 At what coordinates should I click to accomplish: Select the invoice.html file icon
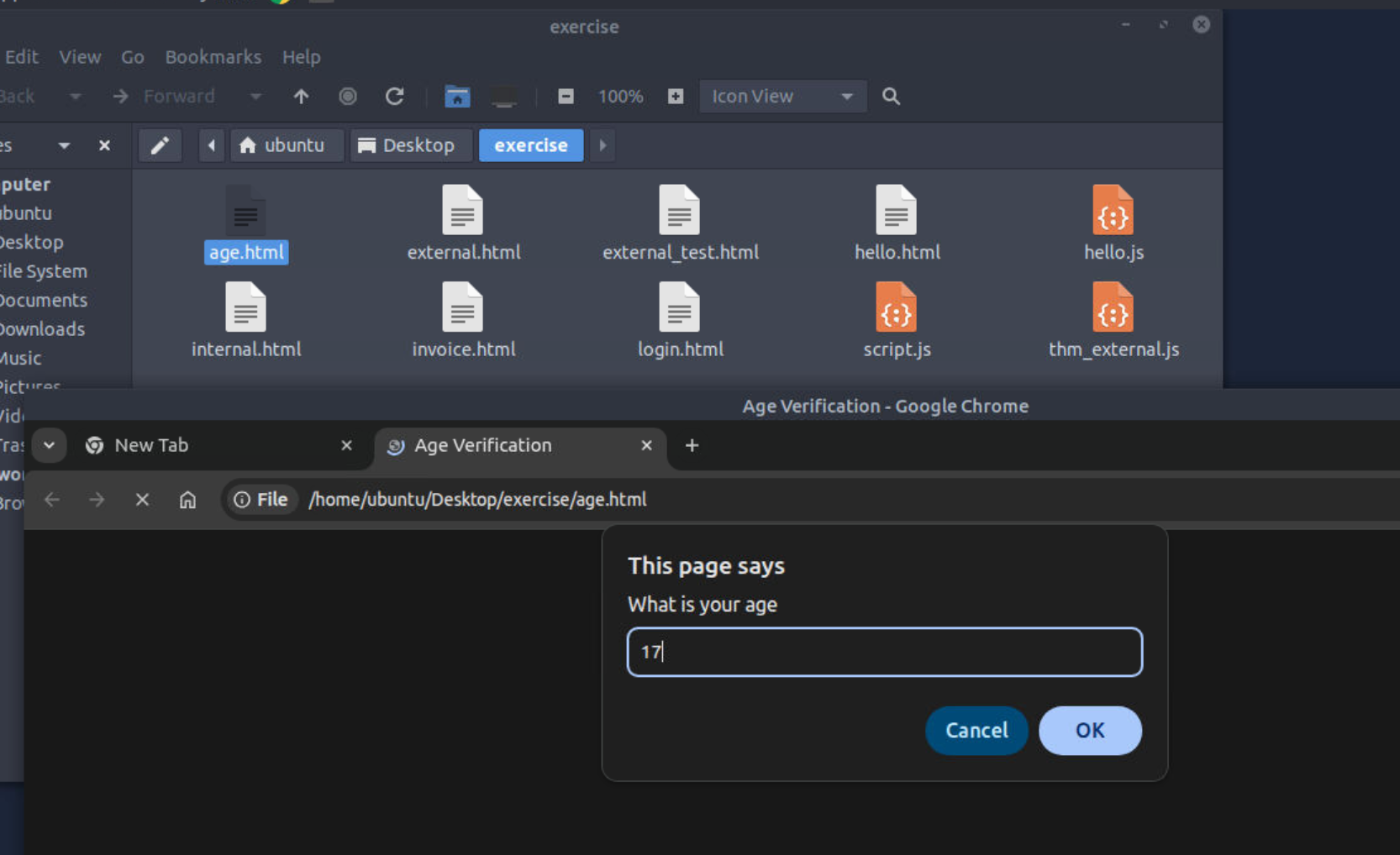click(462, 307)
